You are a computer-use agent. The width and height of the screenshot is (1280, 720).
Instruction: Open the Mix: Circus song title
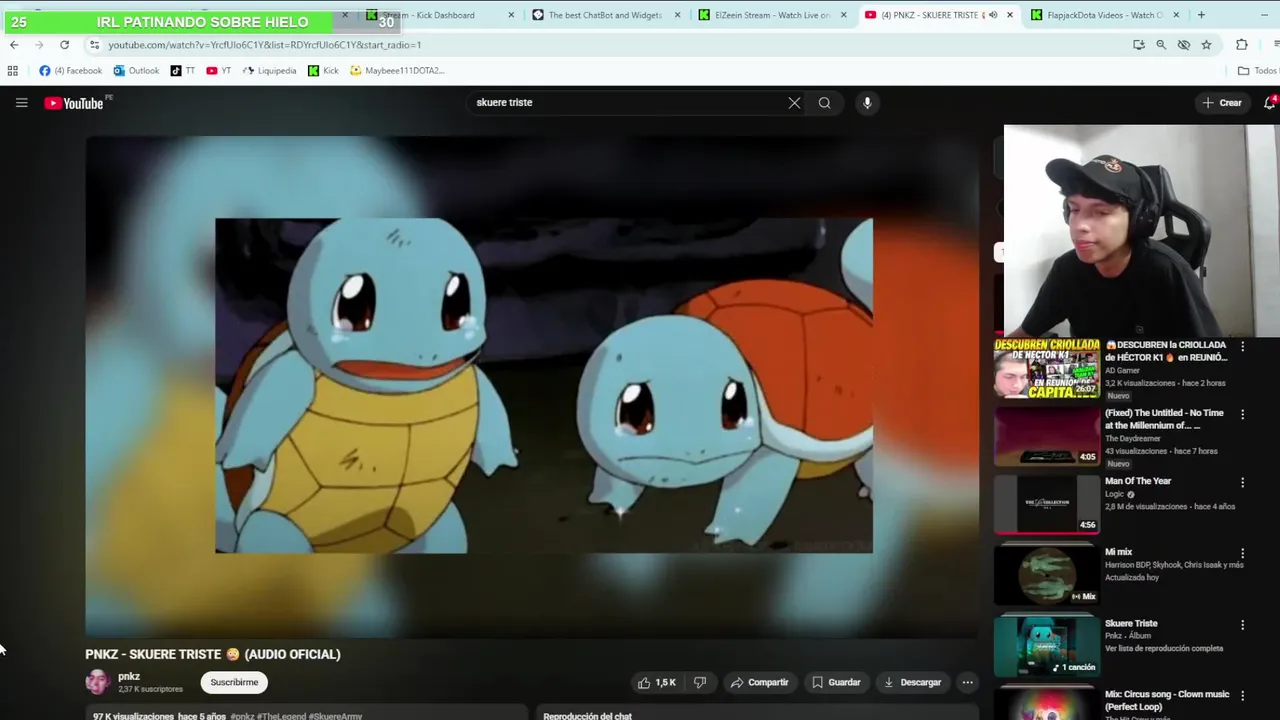1167,700
